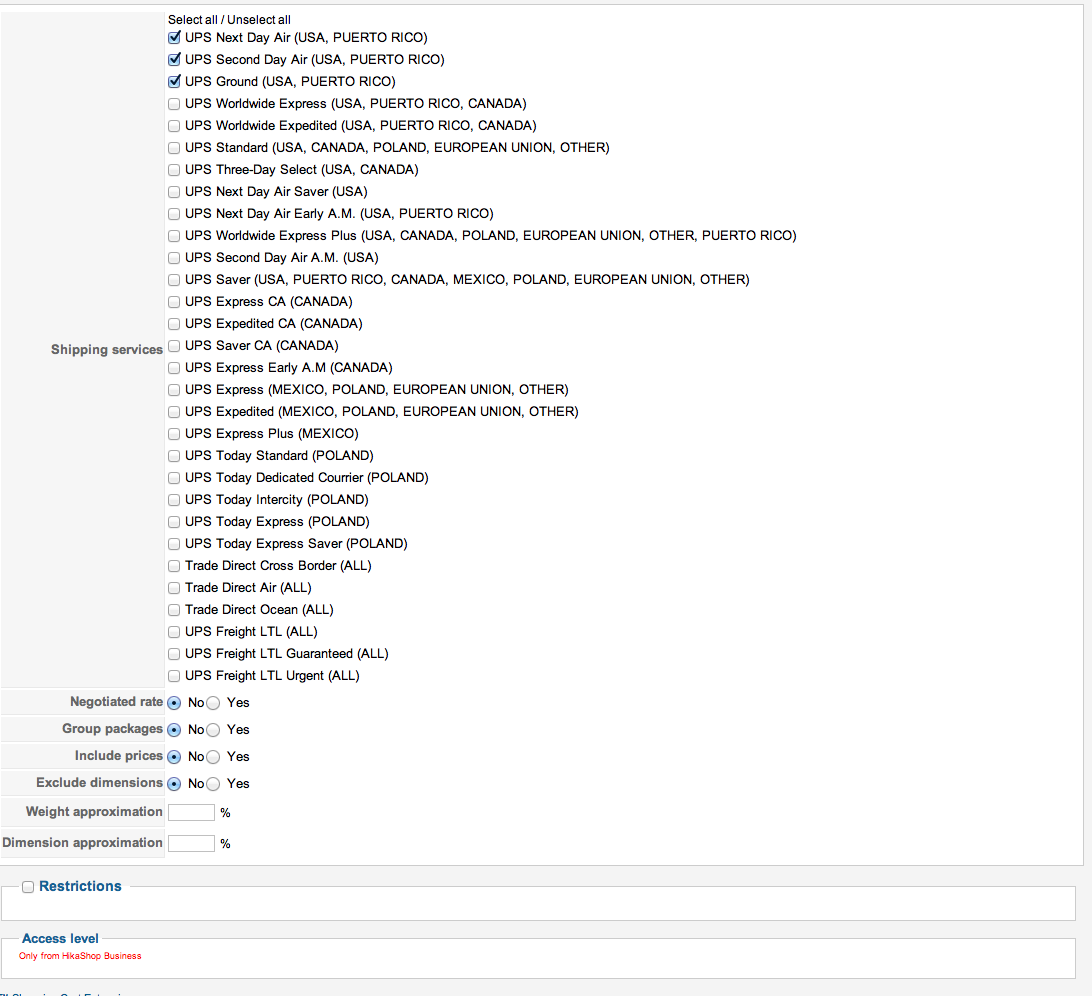Check the UPS Three-Day Select option
Viewport: 1092px width, 996px height.
tap(174, 170)
